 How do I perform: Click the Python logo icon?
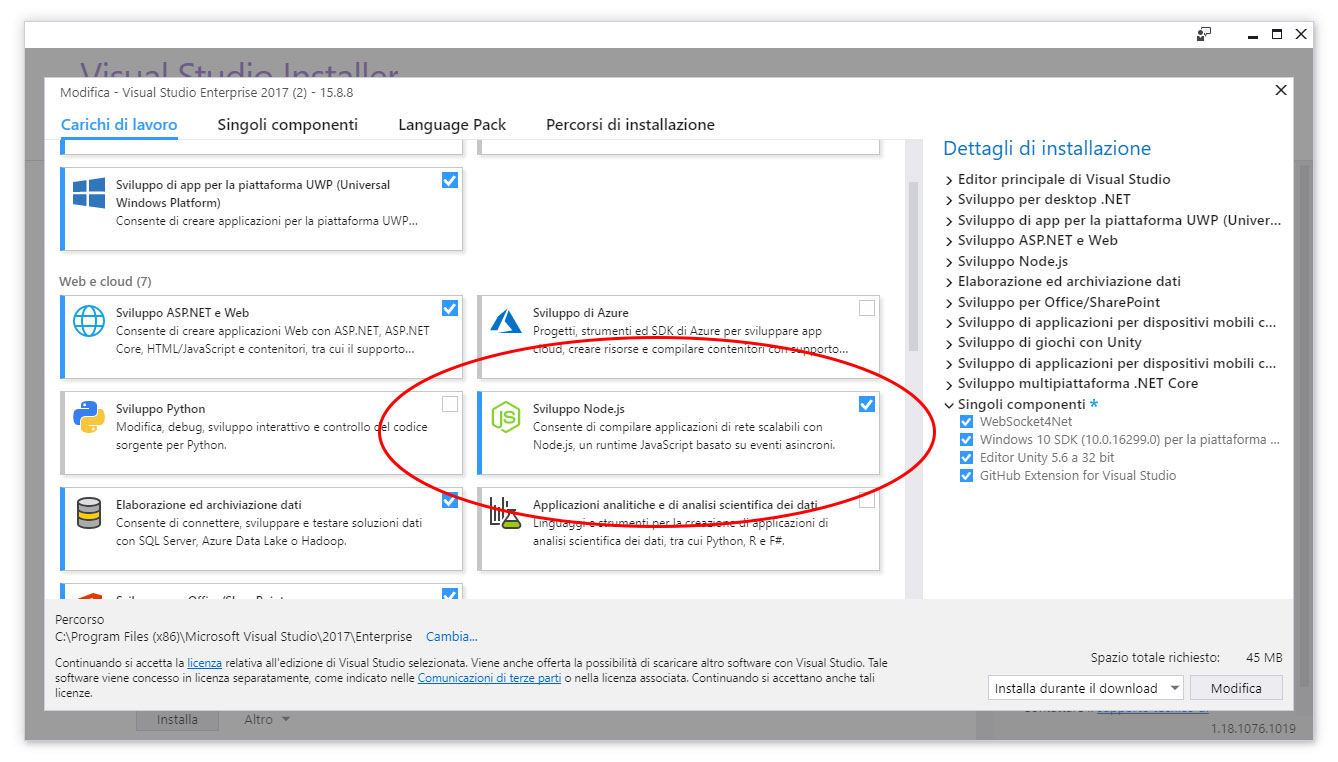(x=89, y=417)
